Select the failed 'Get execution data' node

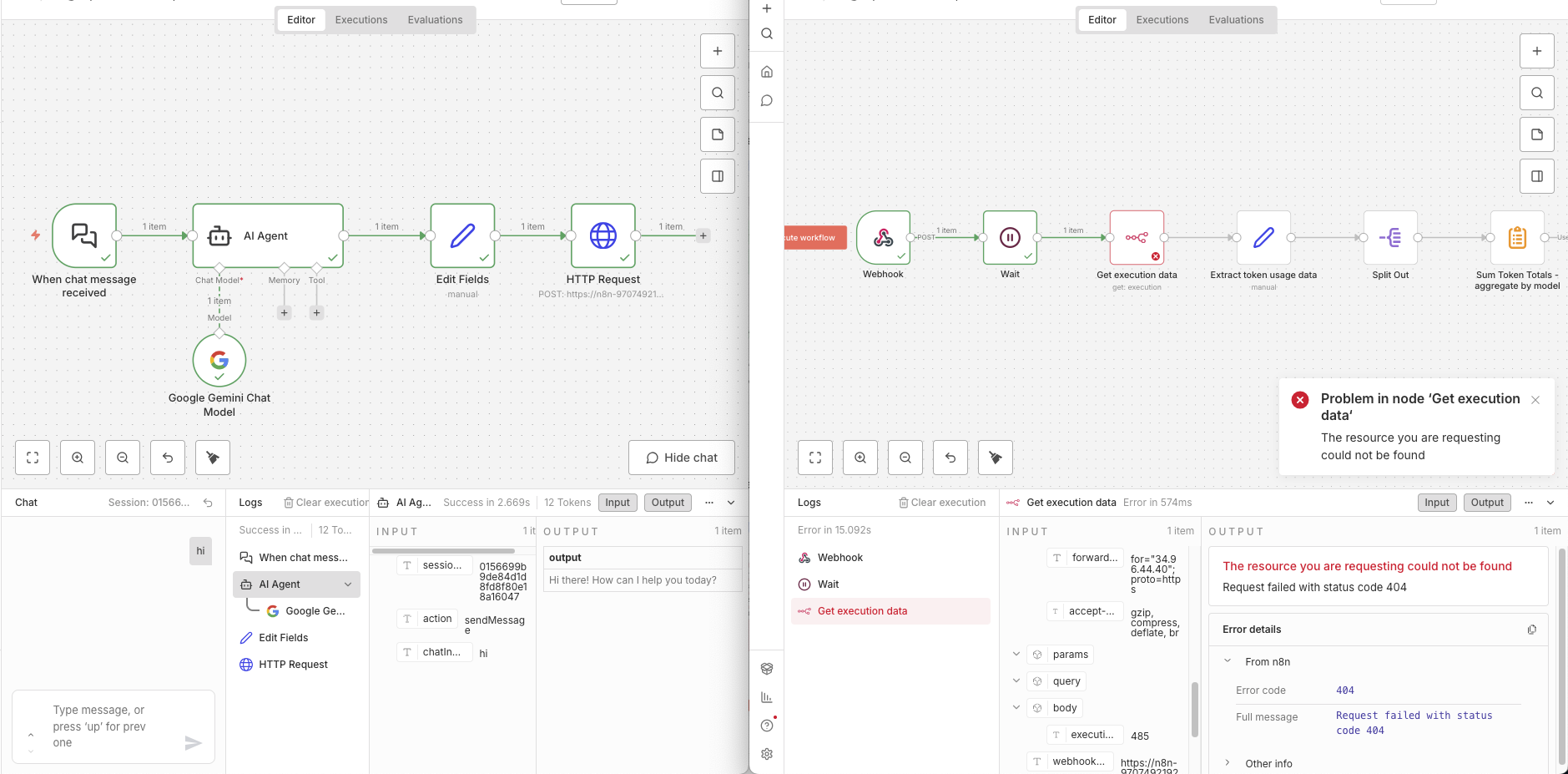[1137, 238]
